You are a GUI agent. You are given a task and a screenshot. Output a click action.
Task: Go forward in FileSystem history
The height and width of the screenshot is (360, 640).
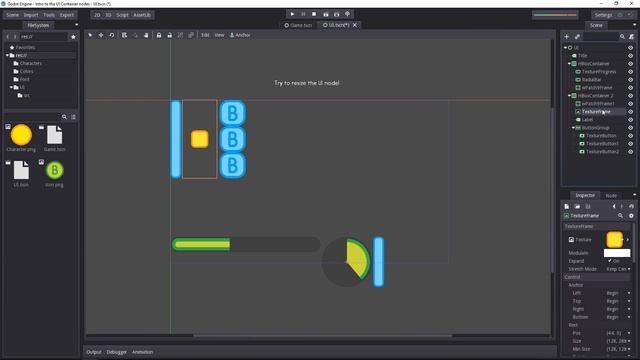click(15, 37)
